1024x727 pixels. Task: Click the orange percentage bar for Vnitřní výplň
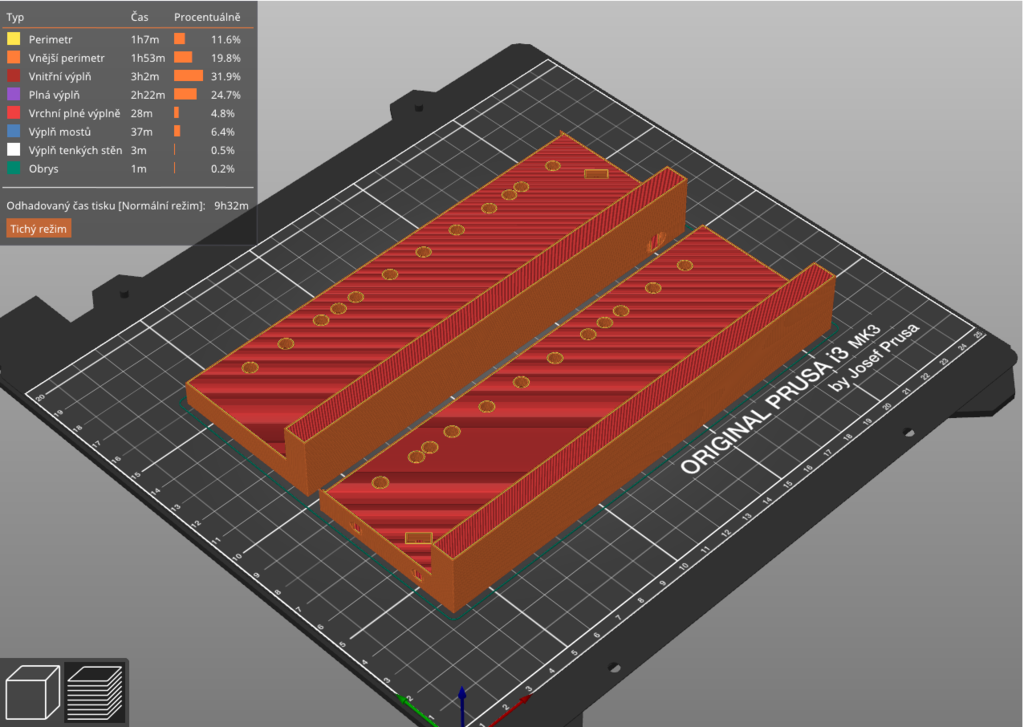[x=188, y=76]
